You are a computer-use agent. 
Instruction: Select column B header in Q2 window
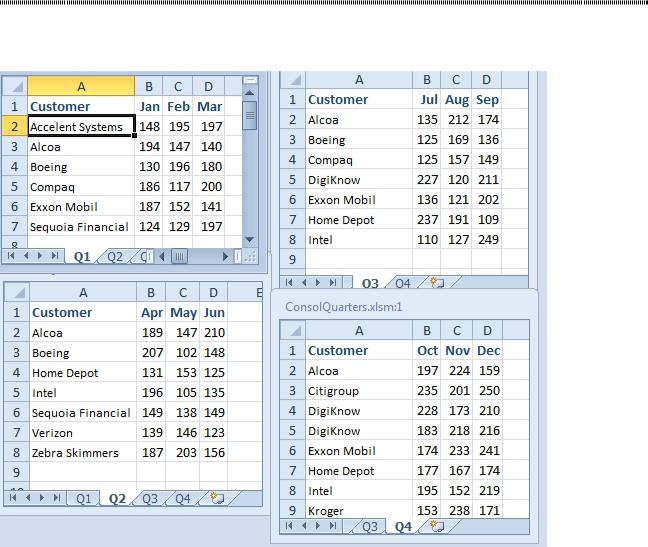click(x=151, y=293)
